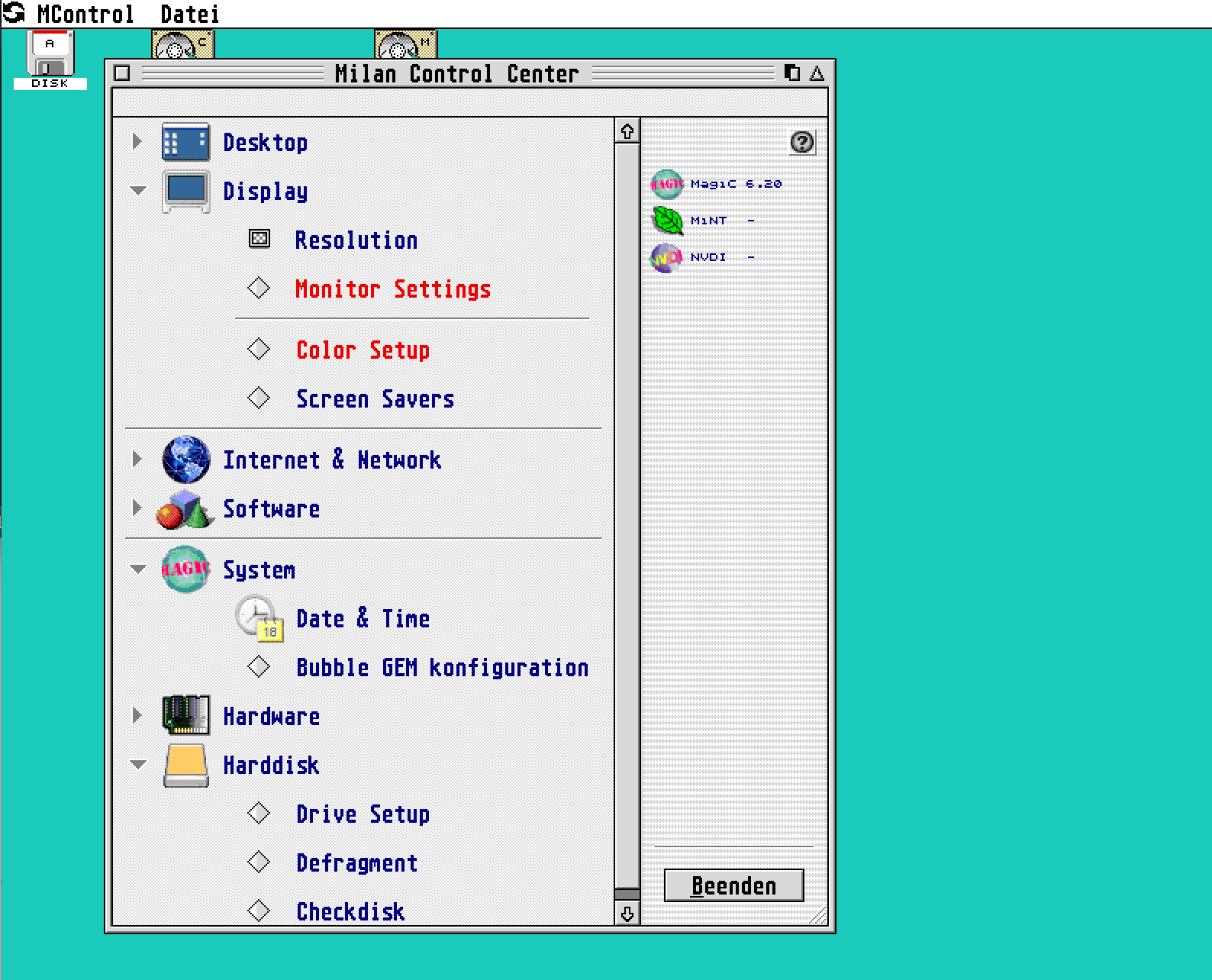Click the Date & Time clock icon
The width and height of the screenshot is (1212, 980).
[x=259, y=618]
